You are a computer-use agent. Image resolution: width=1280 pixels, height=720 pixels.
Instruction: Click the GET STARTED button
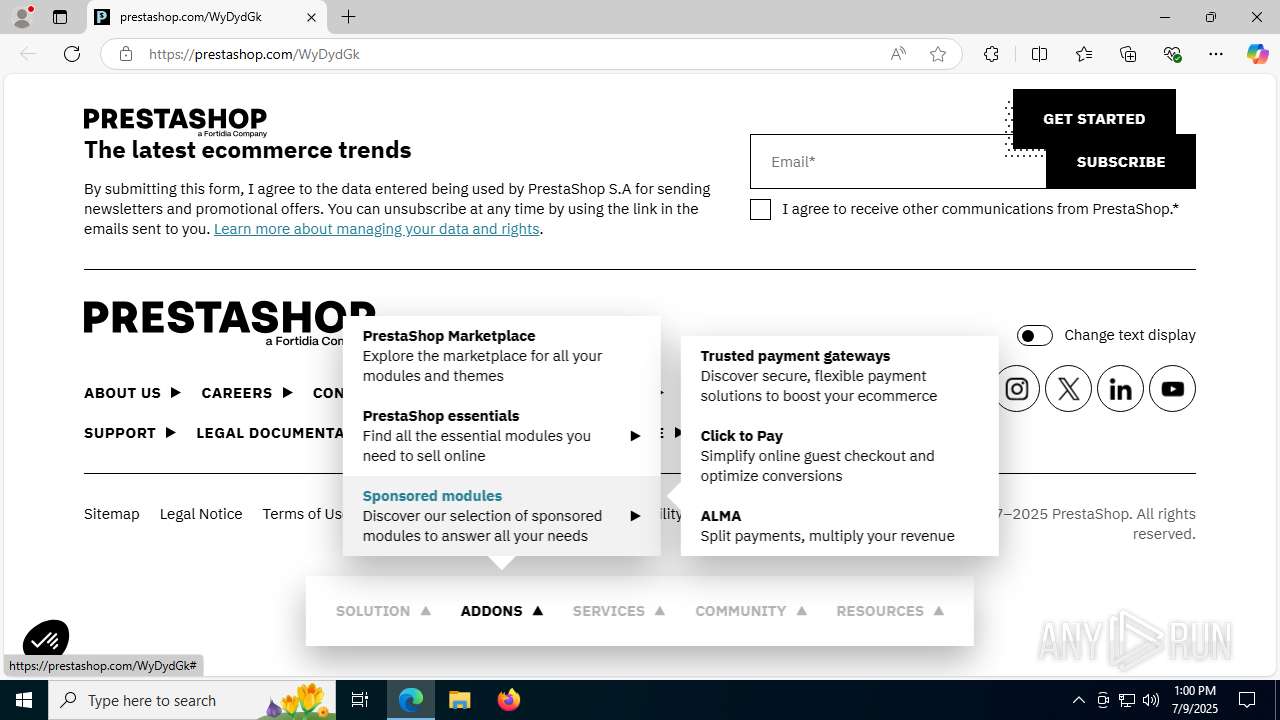pos(1094,119)
